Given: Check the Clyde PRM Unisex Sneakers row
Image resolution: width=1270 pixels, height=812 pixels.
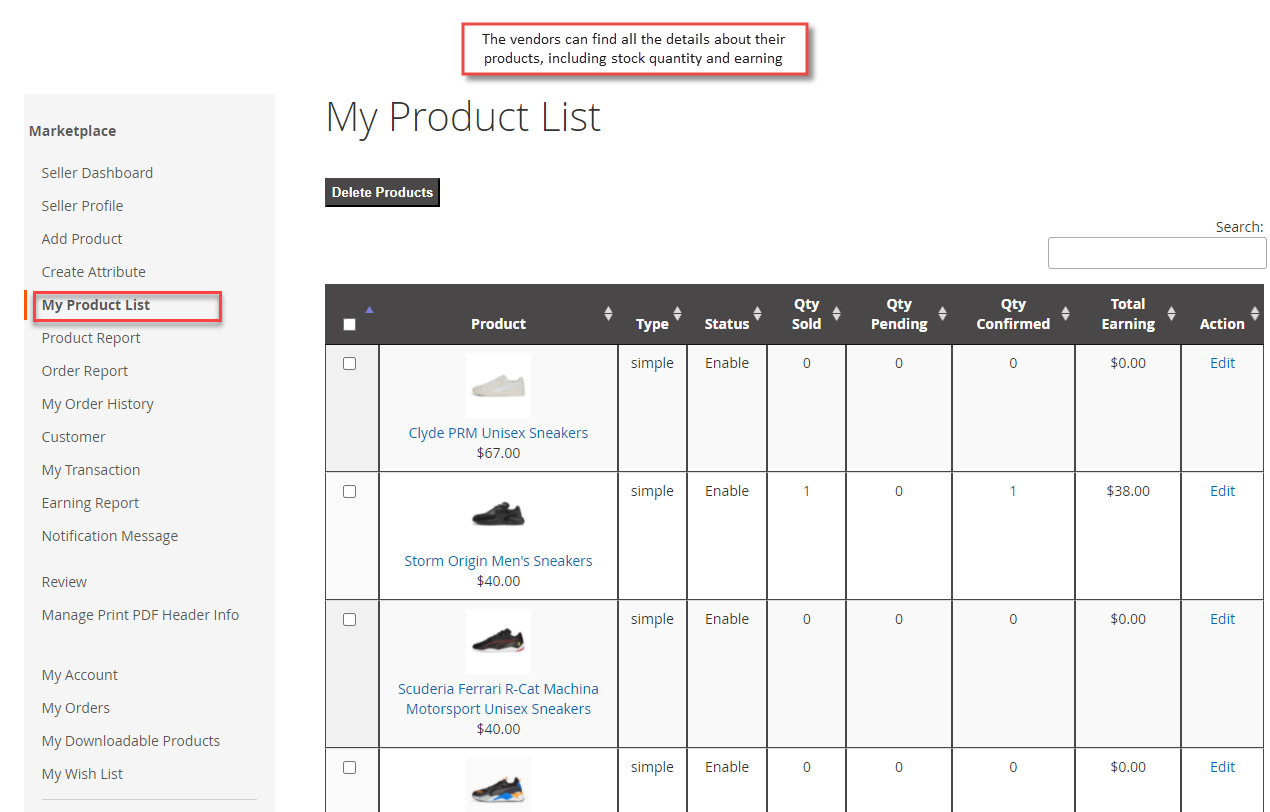Looking at the screenshot, I should click(x=349, y=363).
